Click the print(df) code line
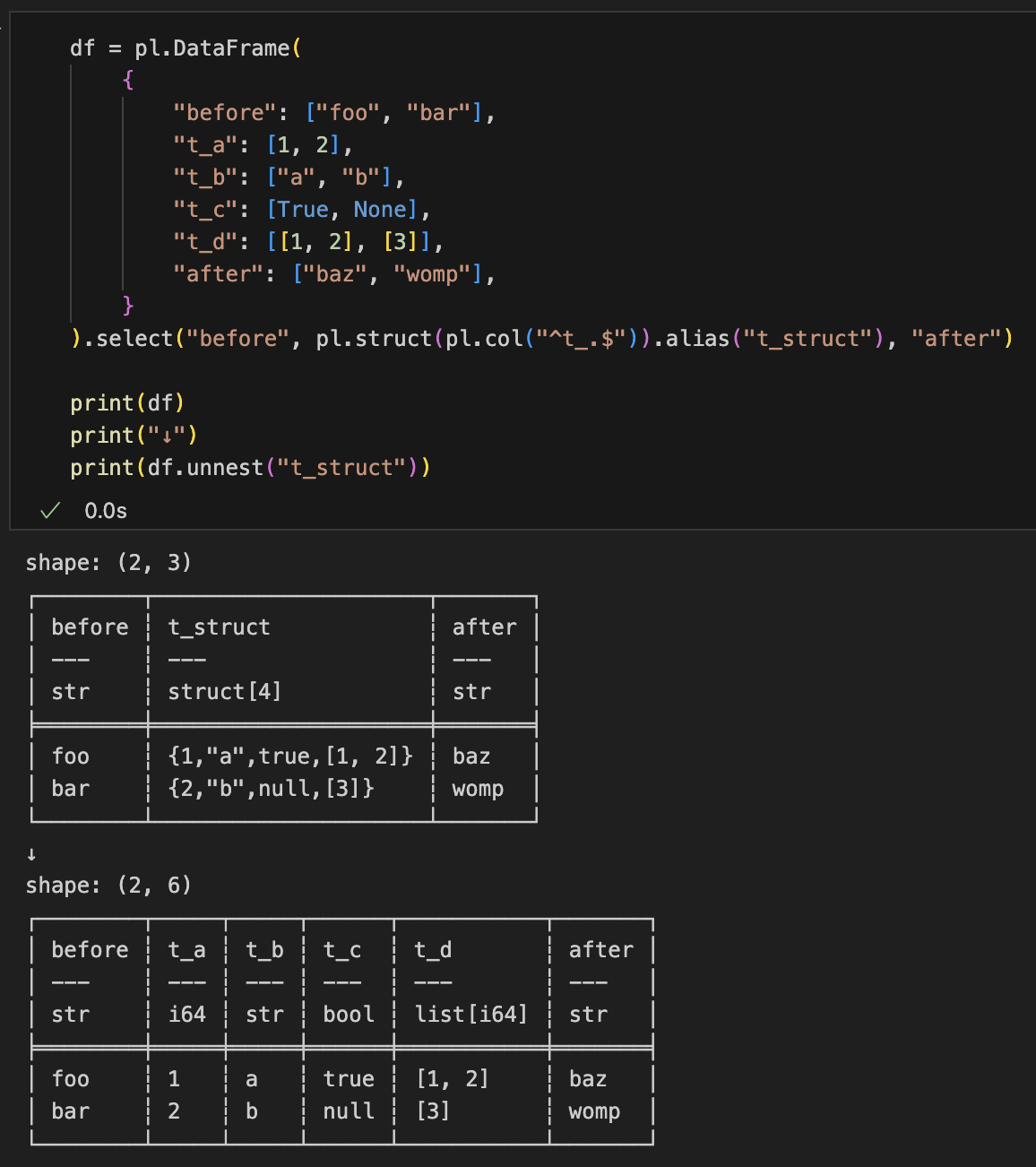The image size is (1036, 1167). [x=127, y=402]
